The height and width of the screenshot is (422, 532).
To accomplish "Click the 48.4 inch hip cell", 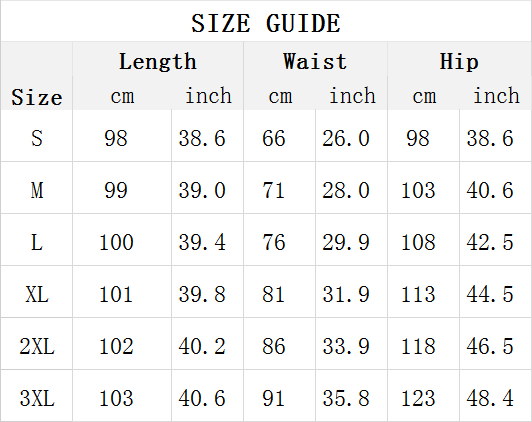I will [x=490, y=398].
